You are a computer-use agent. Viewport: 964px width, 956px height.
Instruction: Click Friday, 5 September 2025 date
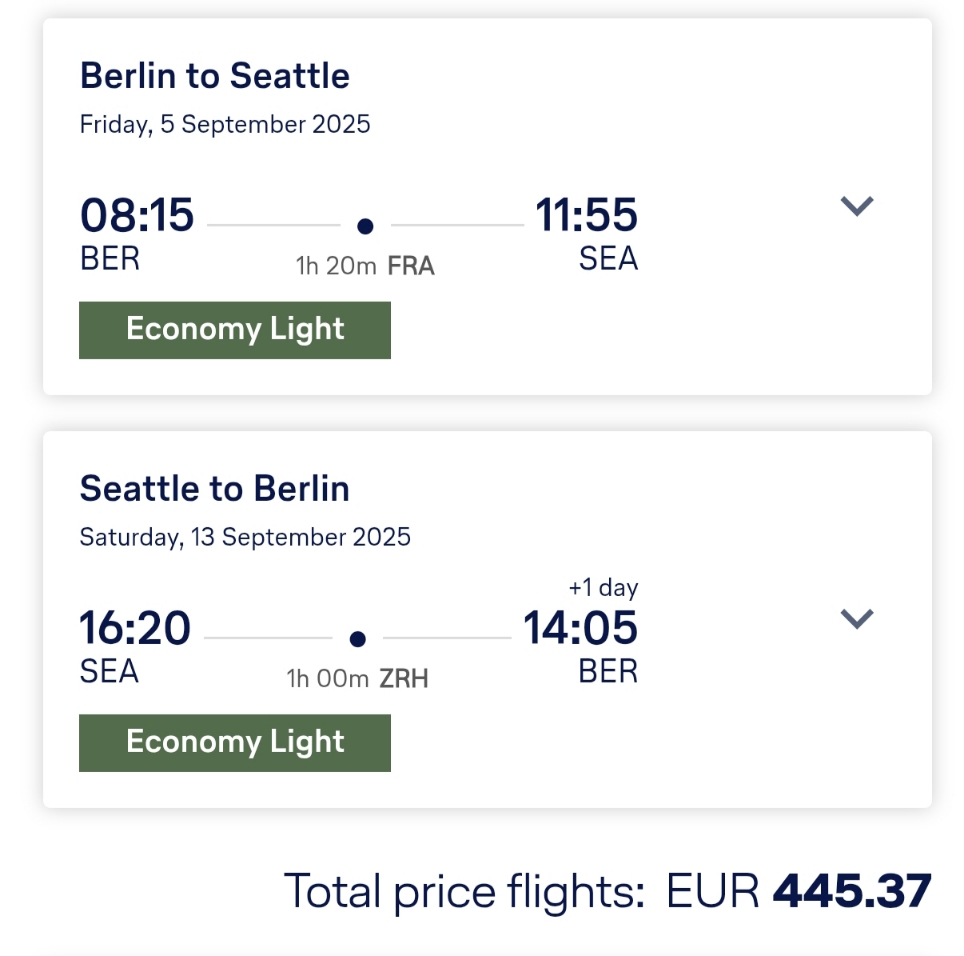tap(225, 124)
